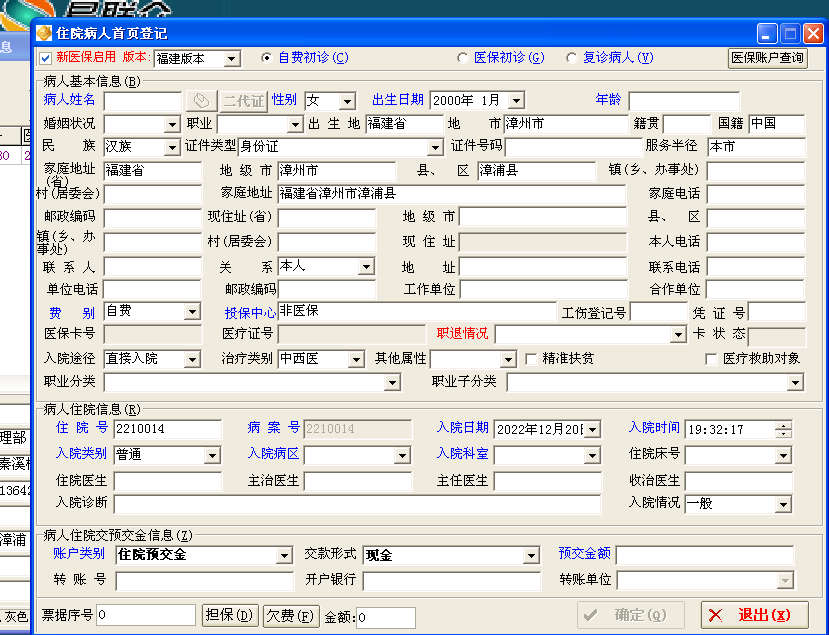Click the ID card reader icon button
The height and width of the screenshot is (635, 829).
201,100
